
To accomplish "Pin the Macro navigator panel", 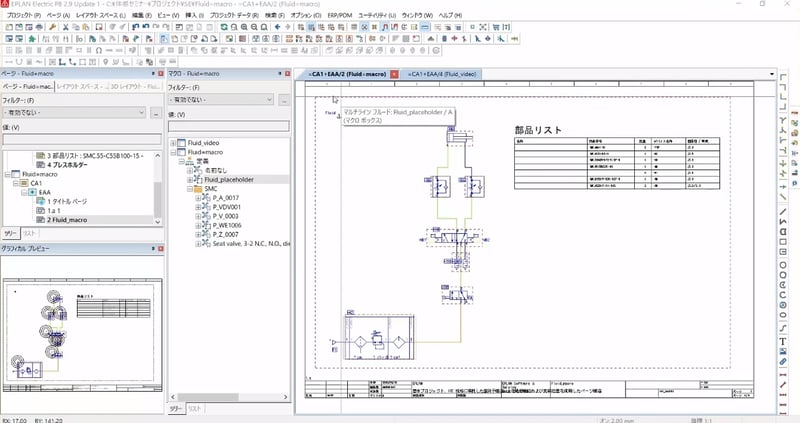I will coord(280,73).
